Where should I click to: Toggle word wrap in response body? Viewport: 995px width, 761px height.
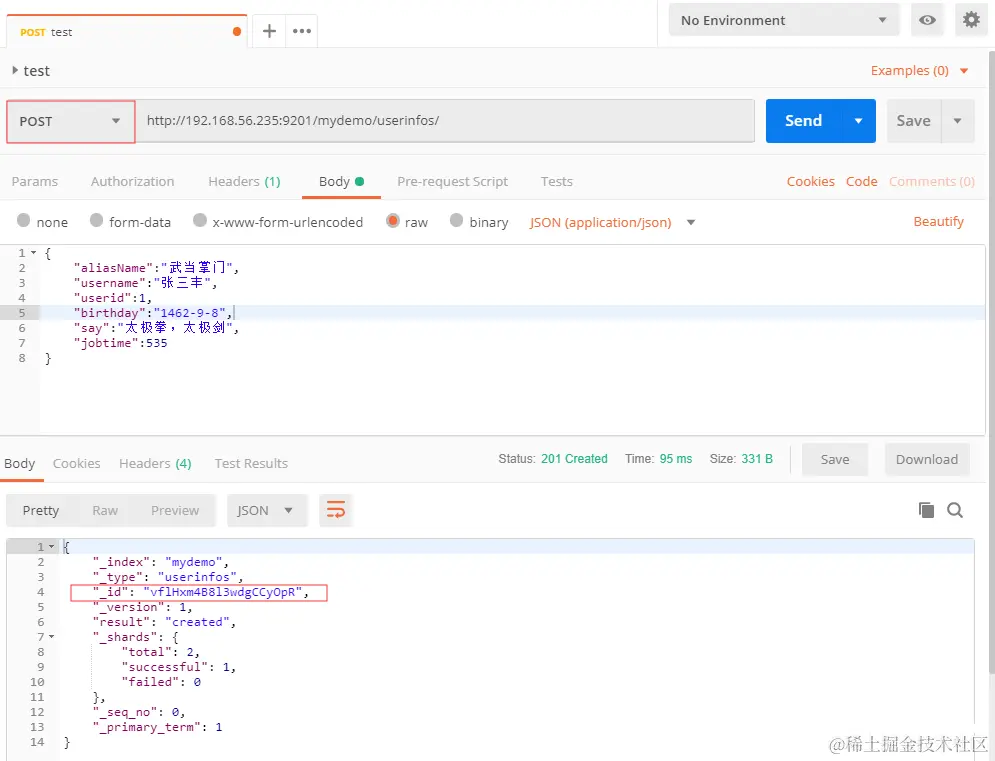[x=336, y=510]
